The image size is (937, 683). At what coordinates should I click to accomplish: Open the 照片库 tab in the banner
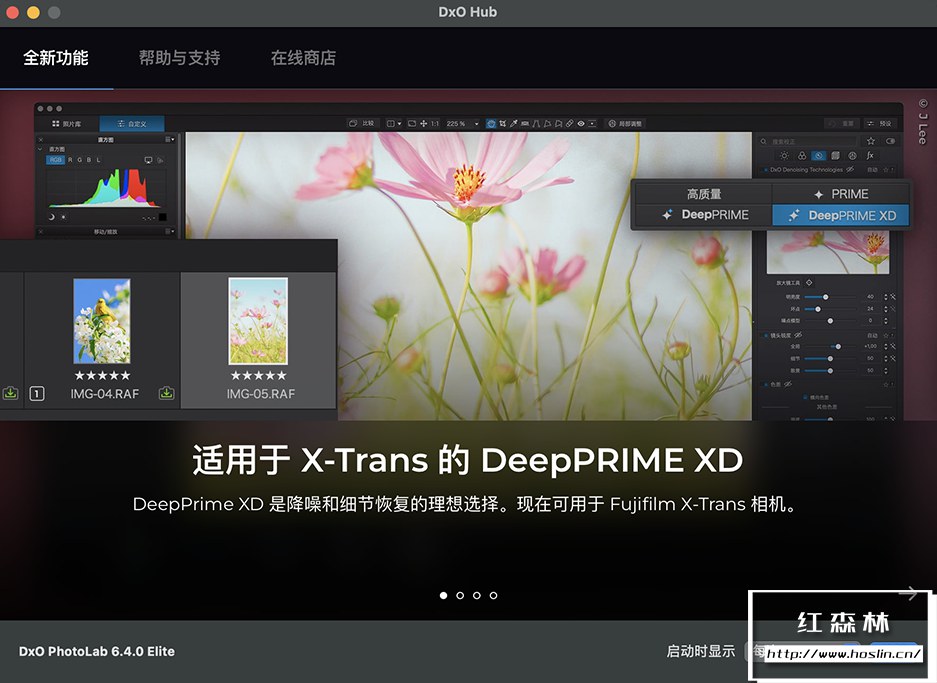pyautogui.click(x=67, y=124)
